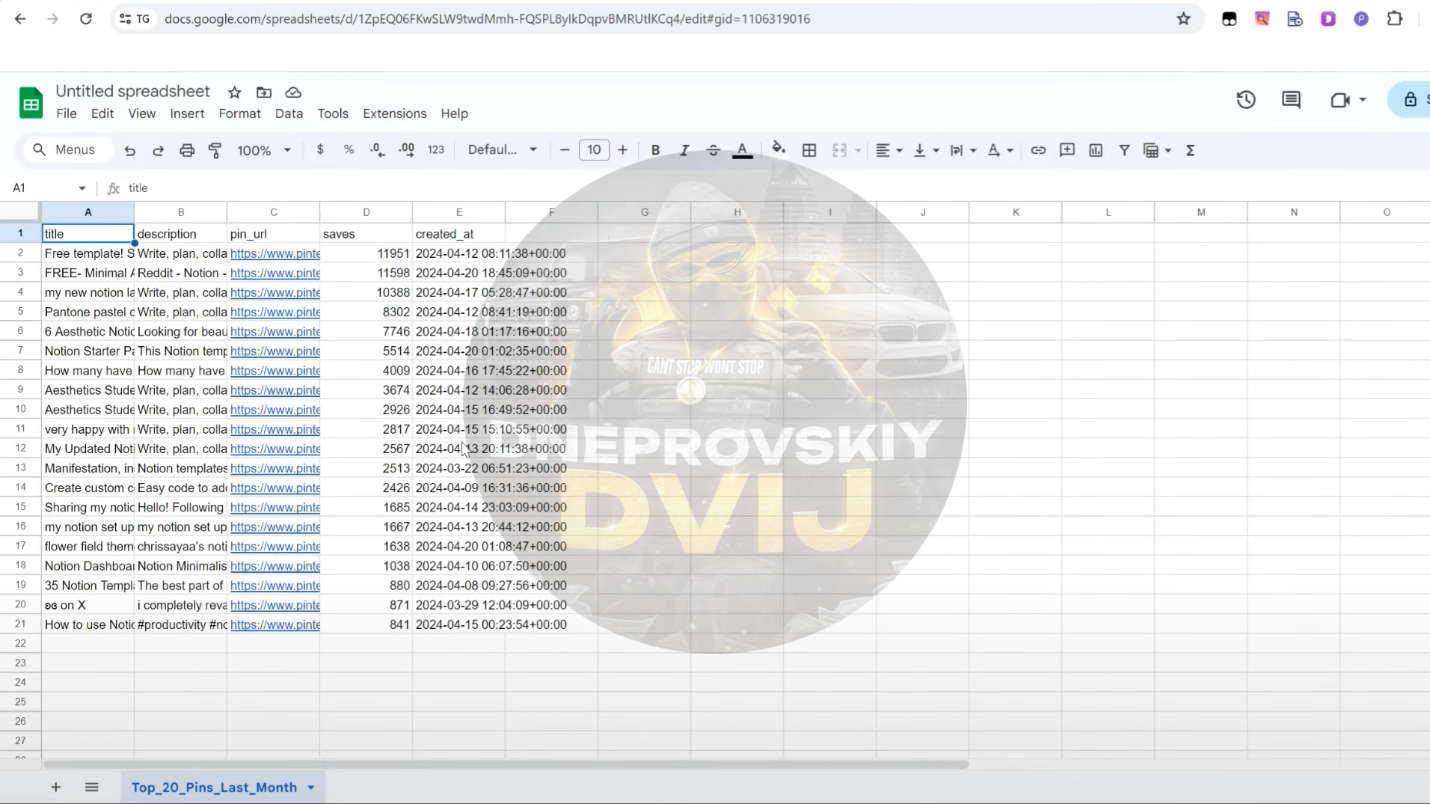Open the Edit menu
The width and height of the screenshot is (1430, 804).
tap(102, 114)
